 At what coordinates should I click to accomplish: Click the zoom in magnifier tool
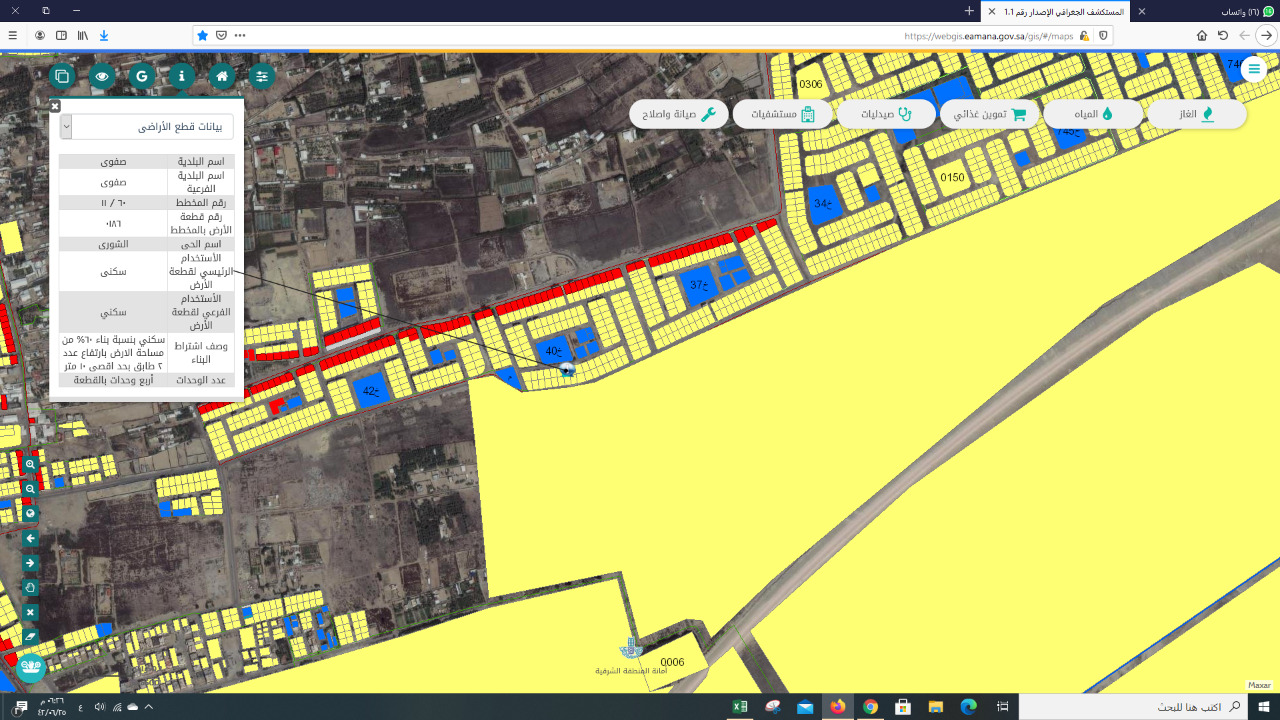(31, 464)
